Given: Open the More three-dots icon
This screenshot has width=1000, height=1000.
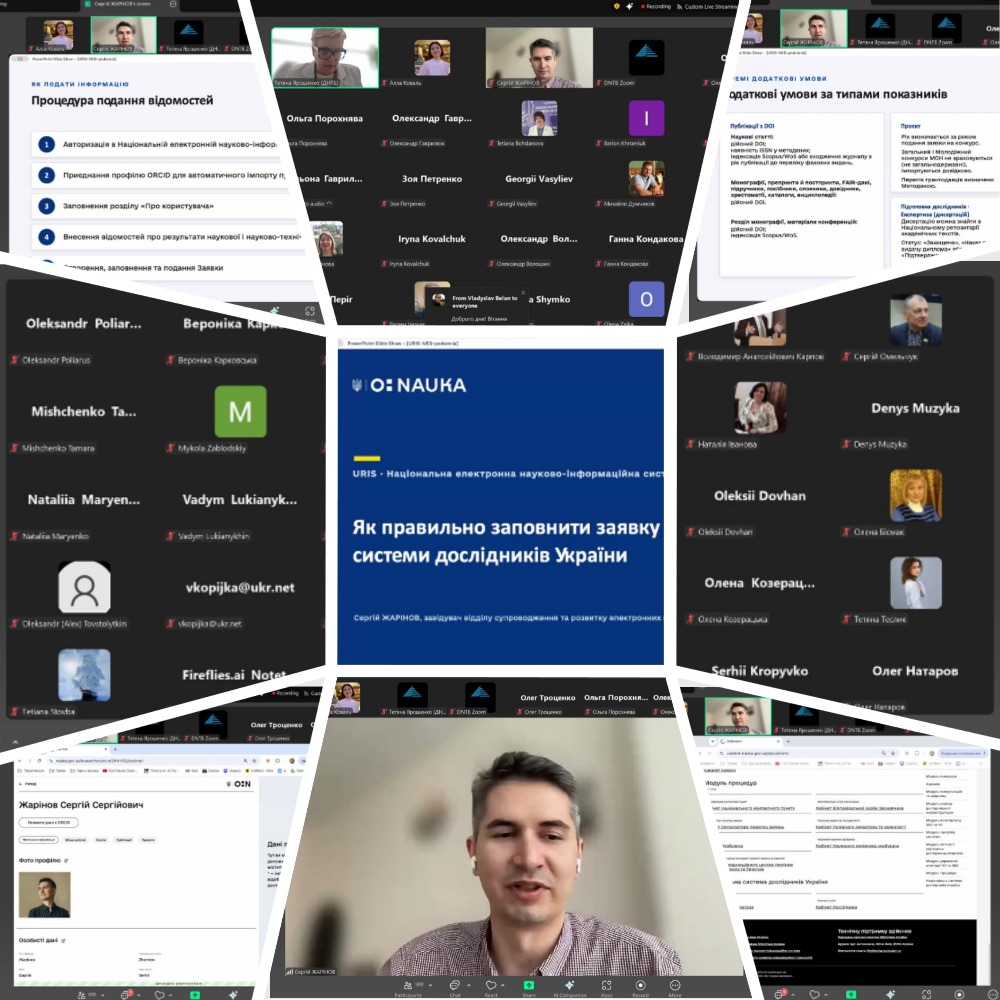Looking at the screenshot, I should 675,985.
